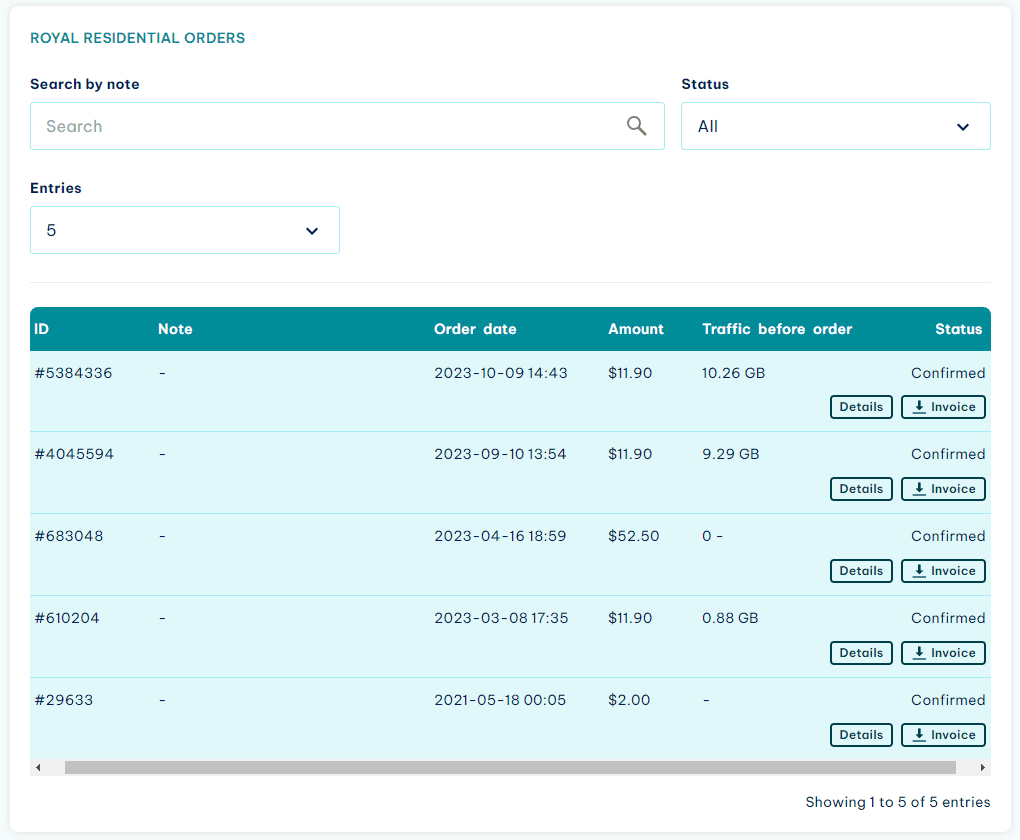This screenshot has width=1020, height=840.
Task: Select order ID #683048
Action: point(69,536)
